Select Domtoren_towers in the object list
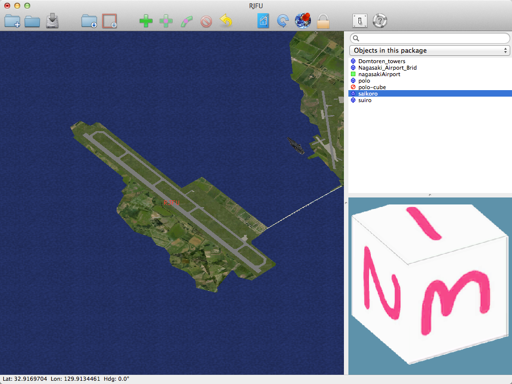Screen dimensions: 512x384 [382, 61]
